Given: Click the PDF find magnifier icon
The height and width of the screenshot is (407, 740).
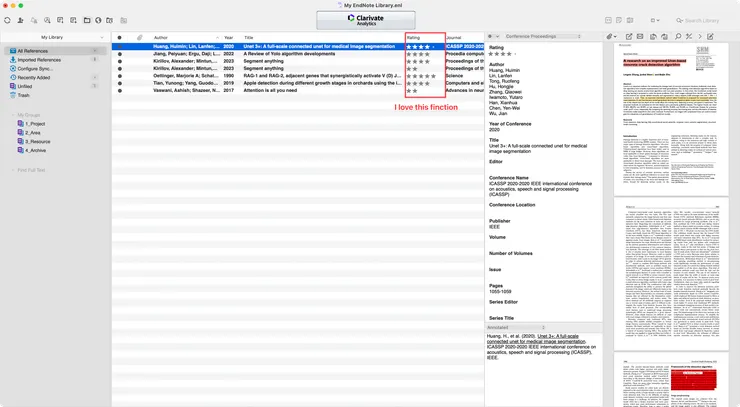Looking at the screenshot, I should (678, 36).
